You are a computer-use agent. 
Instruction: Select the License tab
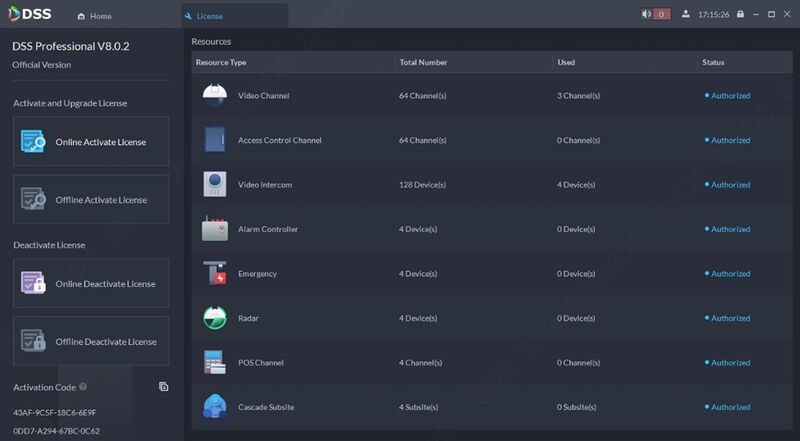235,16
